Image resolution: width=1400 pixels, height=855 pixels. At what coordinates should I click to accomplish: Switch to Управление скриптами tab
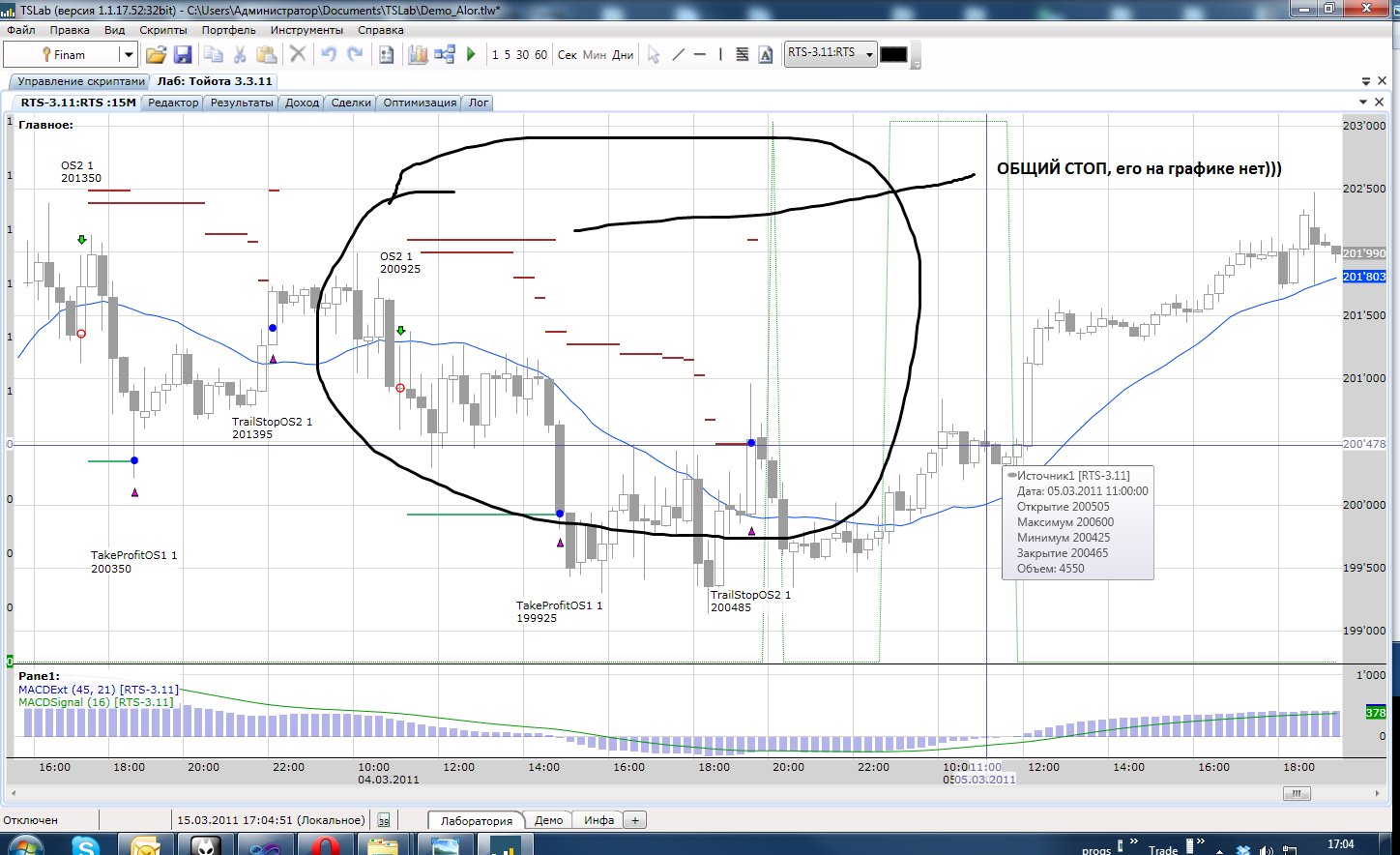[81, 81]
